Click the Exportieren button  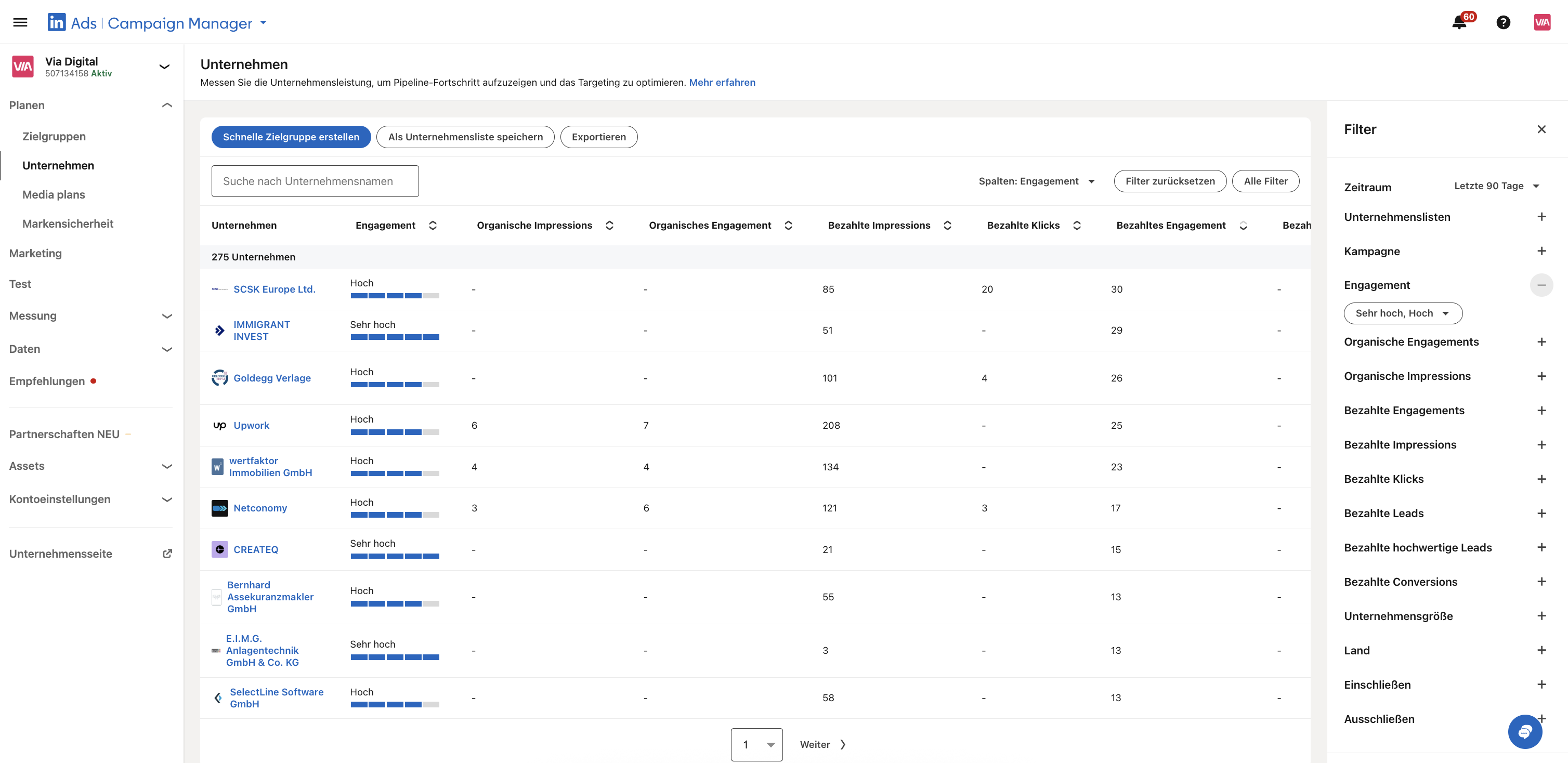click(598, 137)
